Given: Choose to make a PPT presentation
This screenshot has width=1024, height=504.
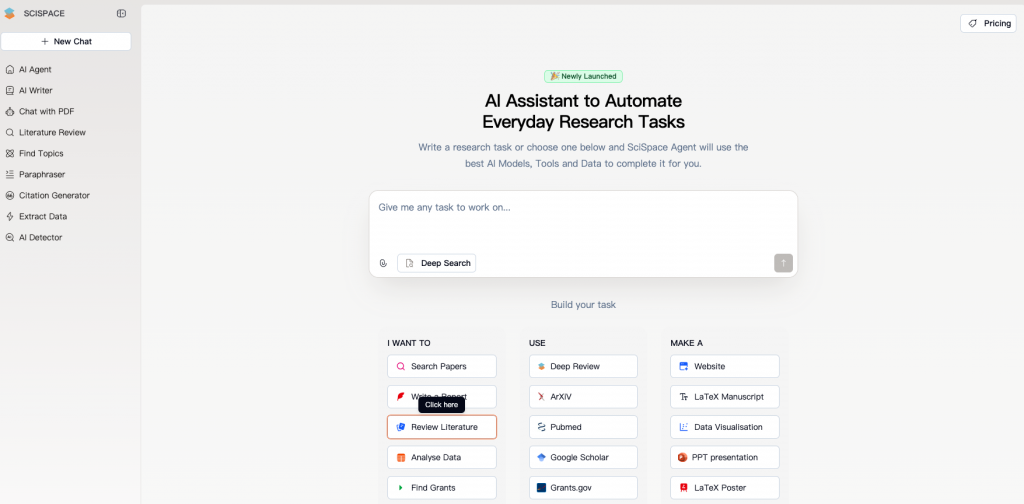Looking at the screenshot, I should pos(725,458).
